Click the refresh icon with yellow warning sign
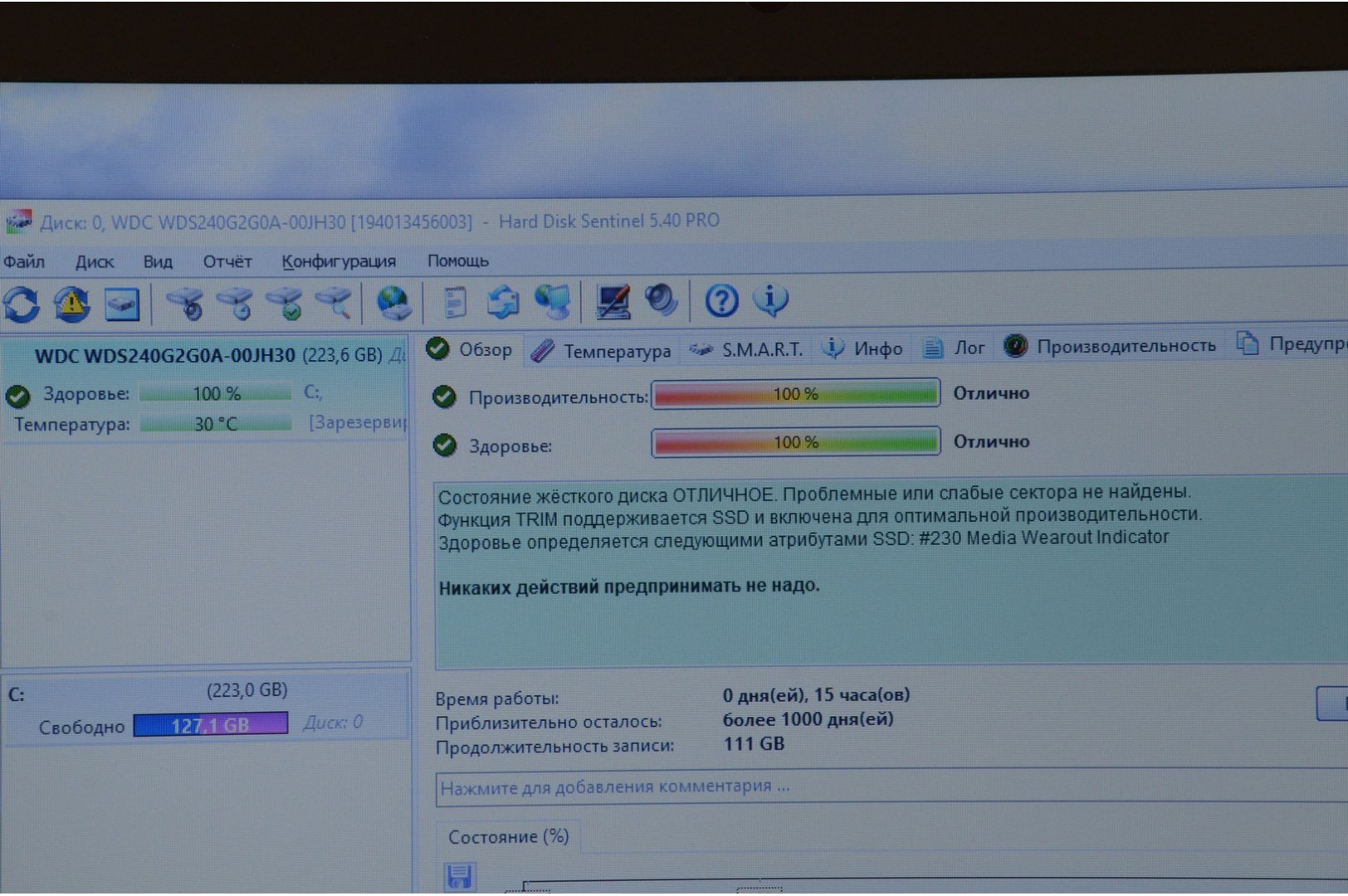The height and width of the screenshot is (896, 1348). 72,304
